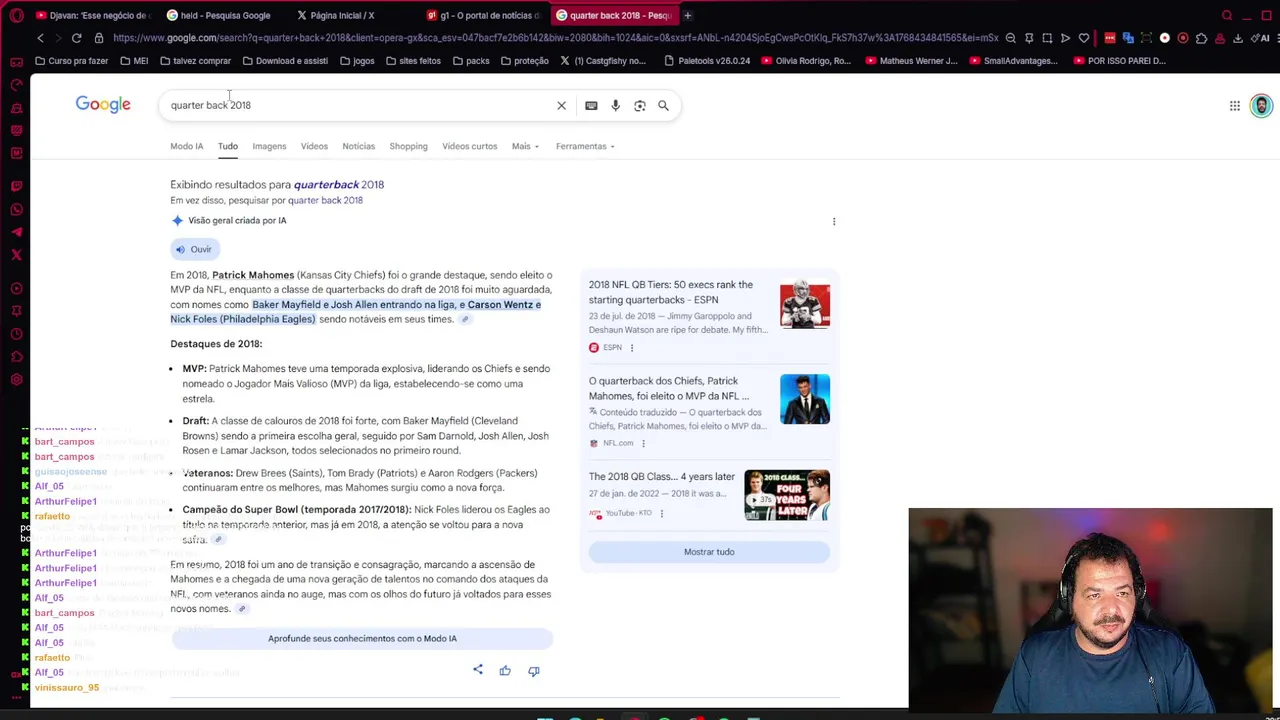Open three-dot menu next to ESPN source
1280x720 pixels.
[632, 348]
